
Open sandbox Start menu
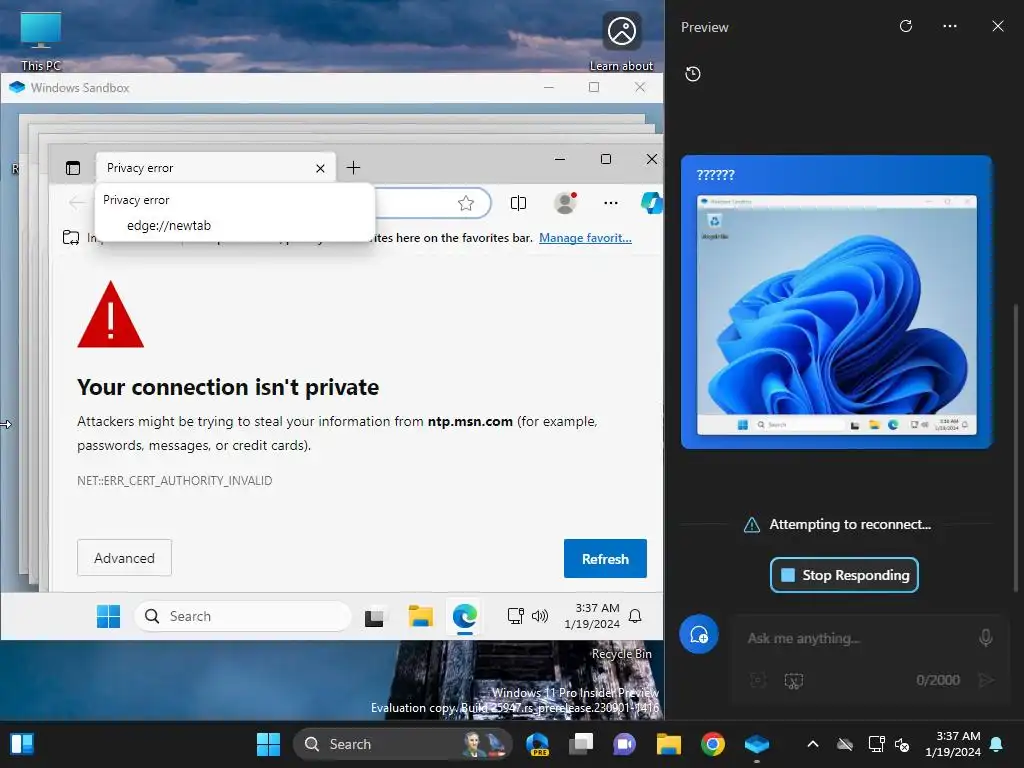pos(108,616)
